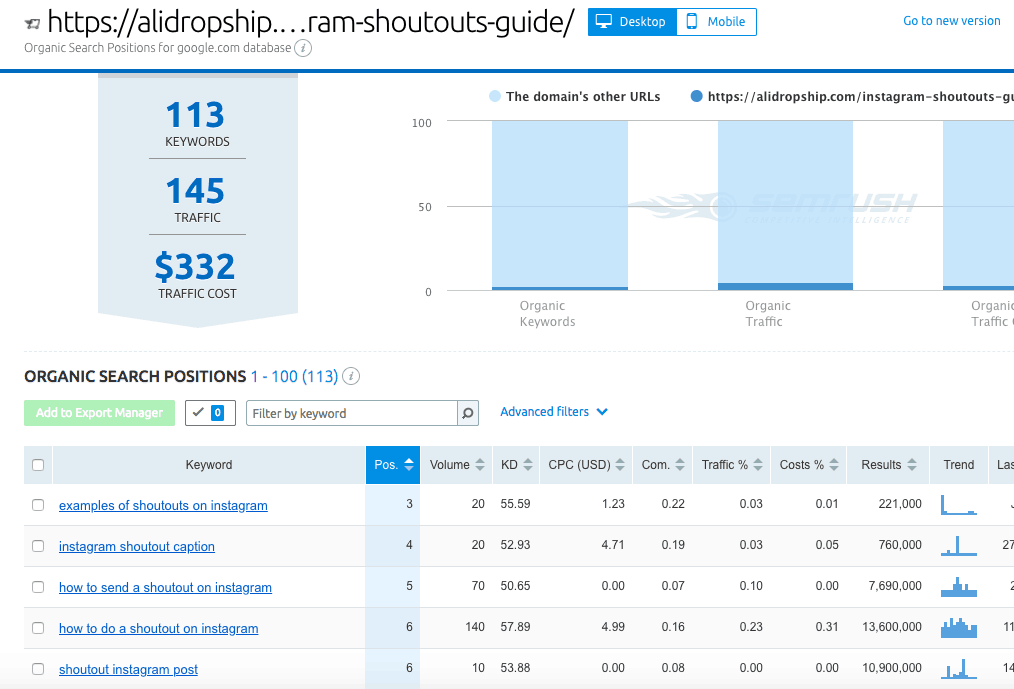Screen dimensions: 1014x689
Task: Click the info icon beside google.com database
Action: [303, 48]
